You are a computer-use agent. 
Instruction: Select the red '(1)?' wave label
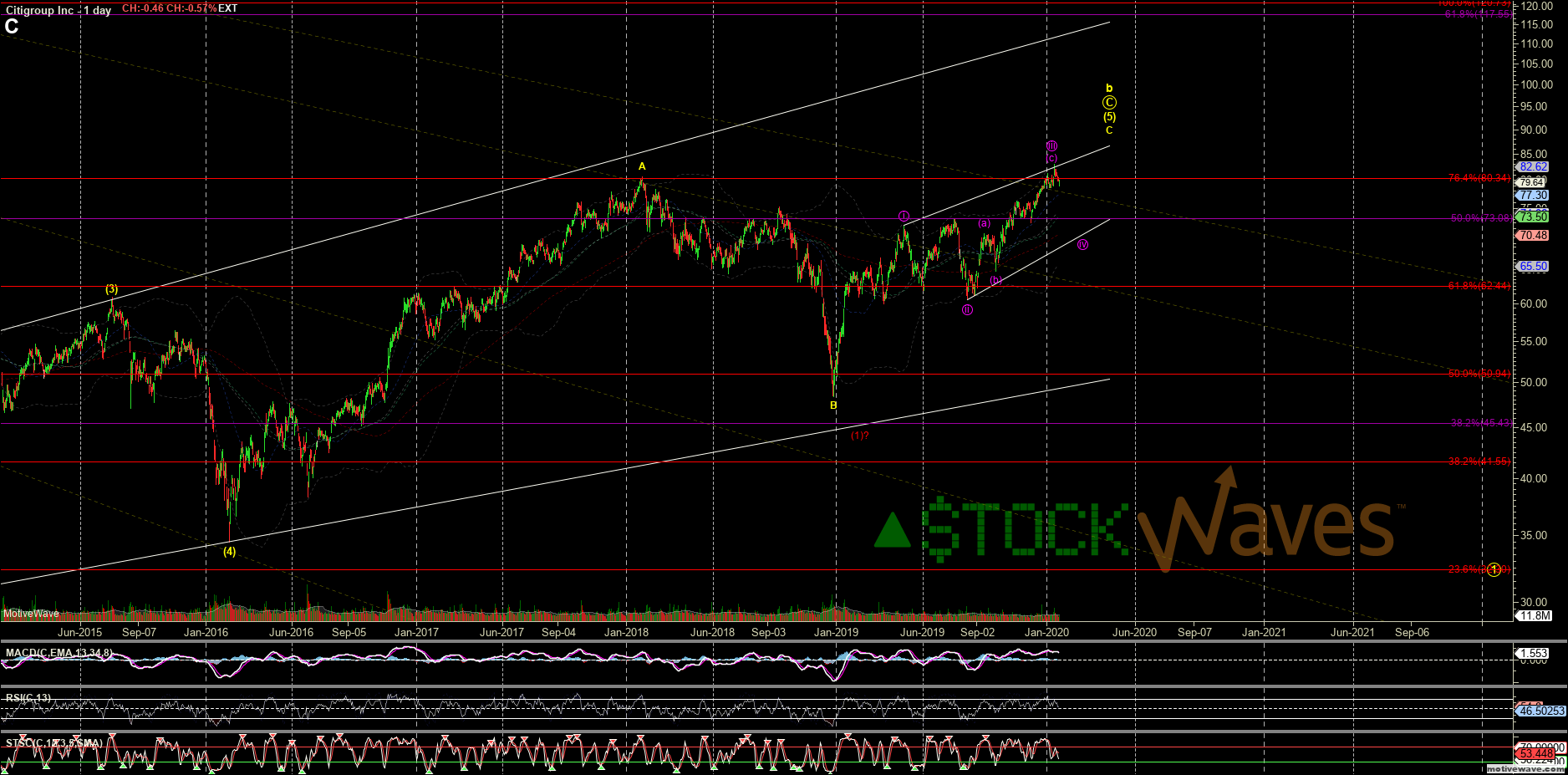(860, 436)
